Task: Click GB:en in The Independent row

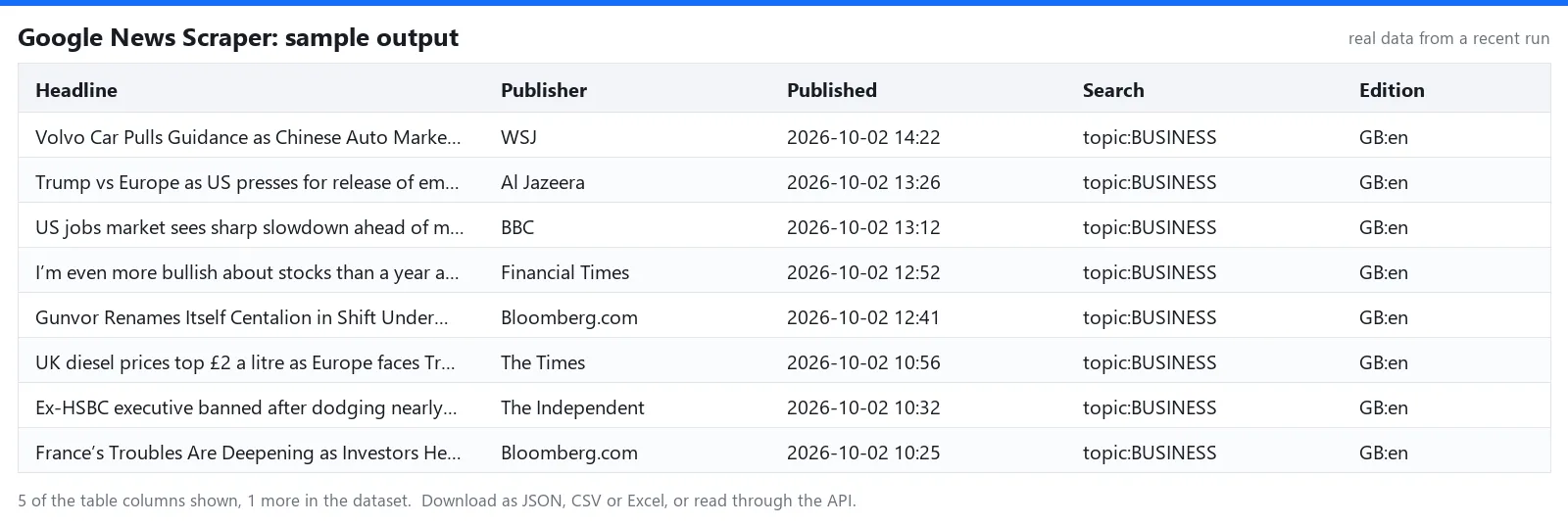Action: click(1384, 407)
